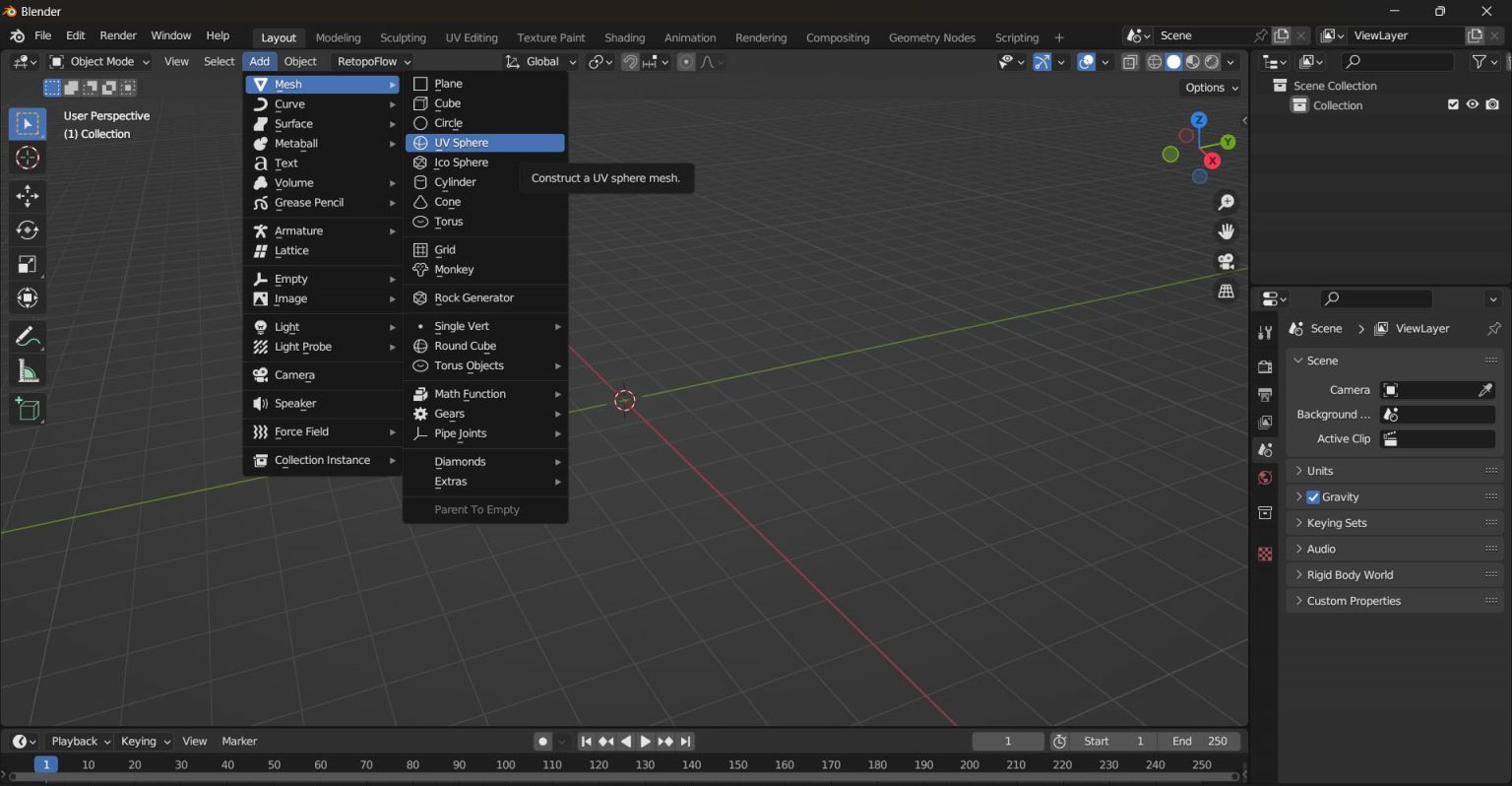Screen dimensions: 1512x786
Task: Click frame 100 on the timeline
Action: (505, 764)
